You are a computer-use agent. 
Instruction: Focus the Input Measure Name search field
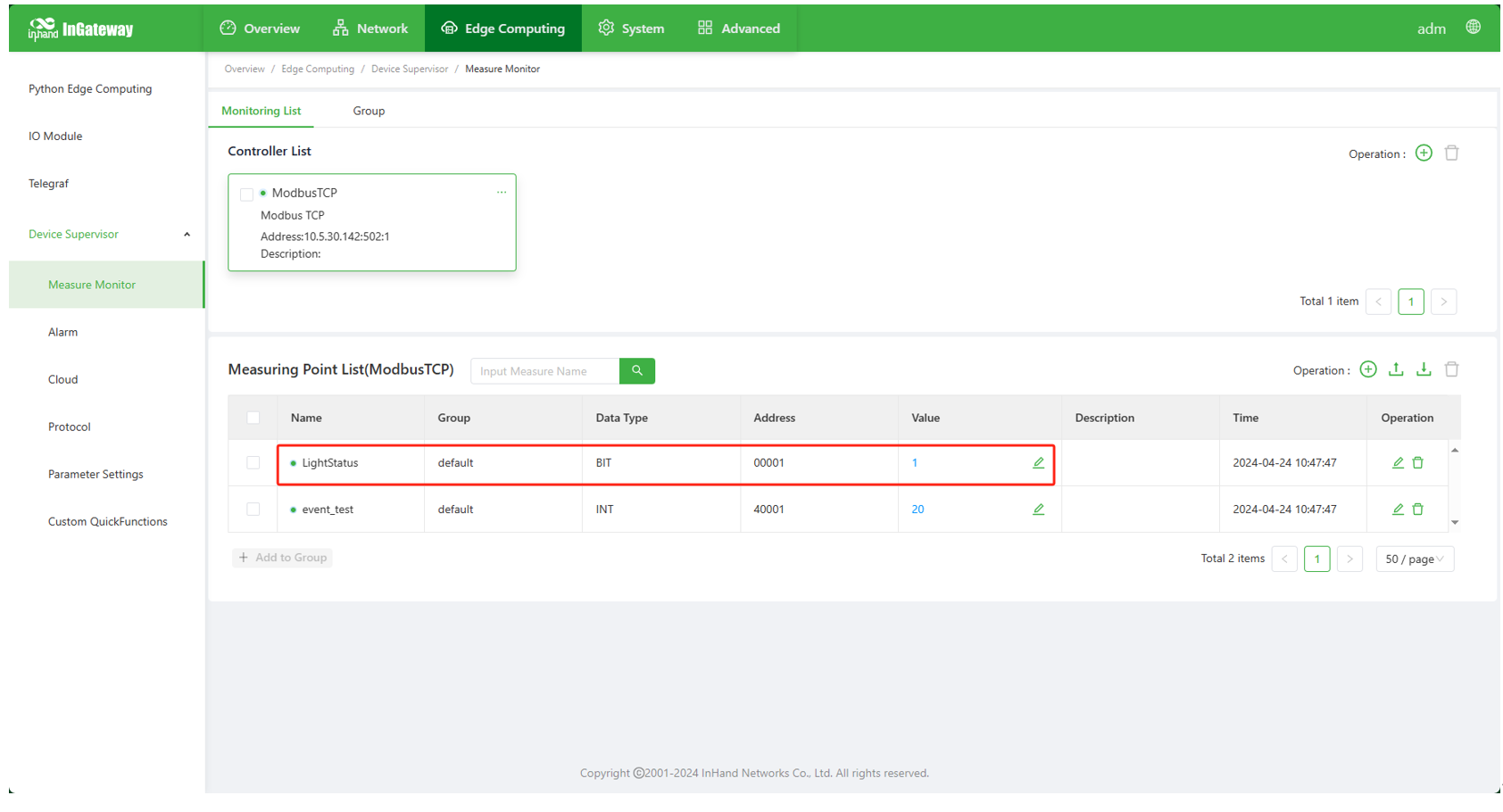[544, 371]
